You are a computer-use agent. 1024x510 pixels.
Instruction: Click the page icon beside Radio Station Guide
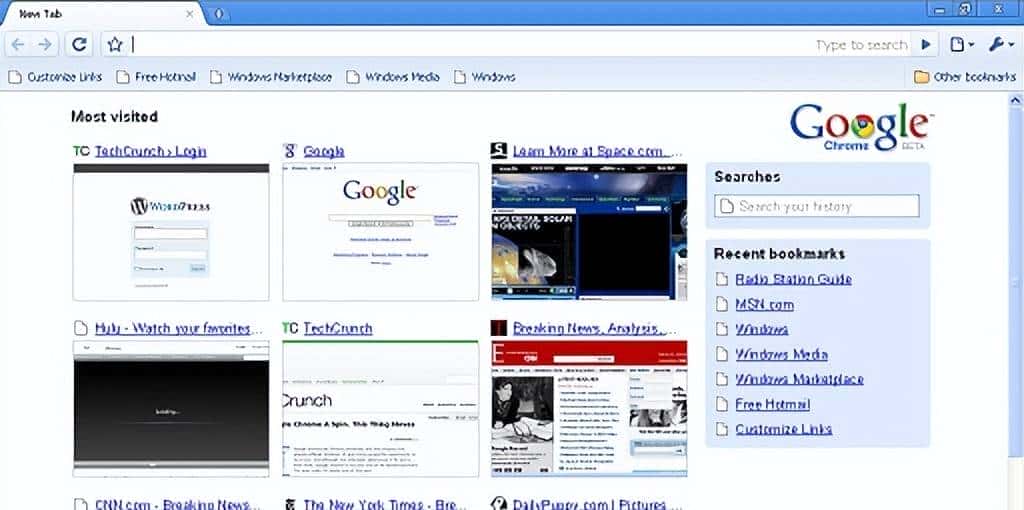pyautogui.click(x=721, y=279)
